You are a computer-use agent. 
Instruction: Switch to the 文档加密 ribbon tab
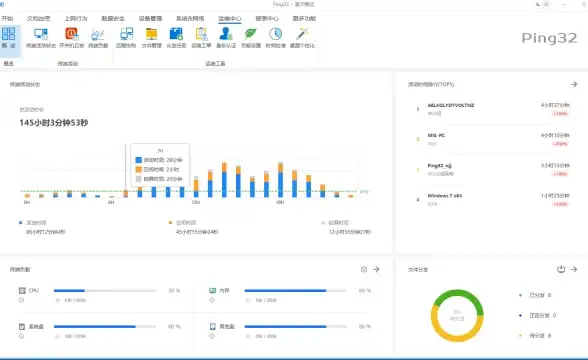pyautogui.click(x=39, y=18)
